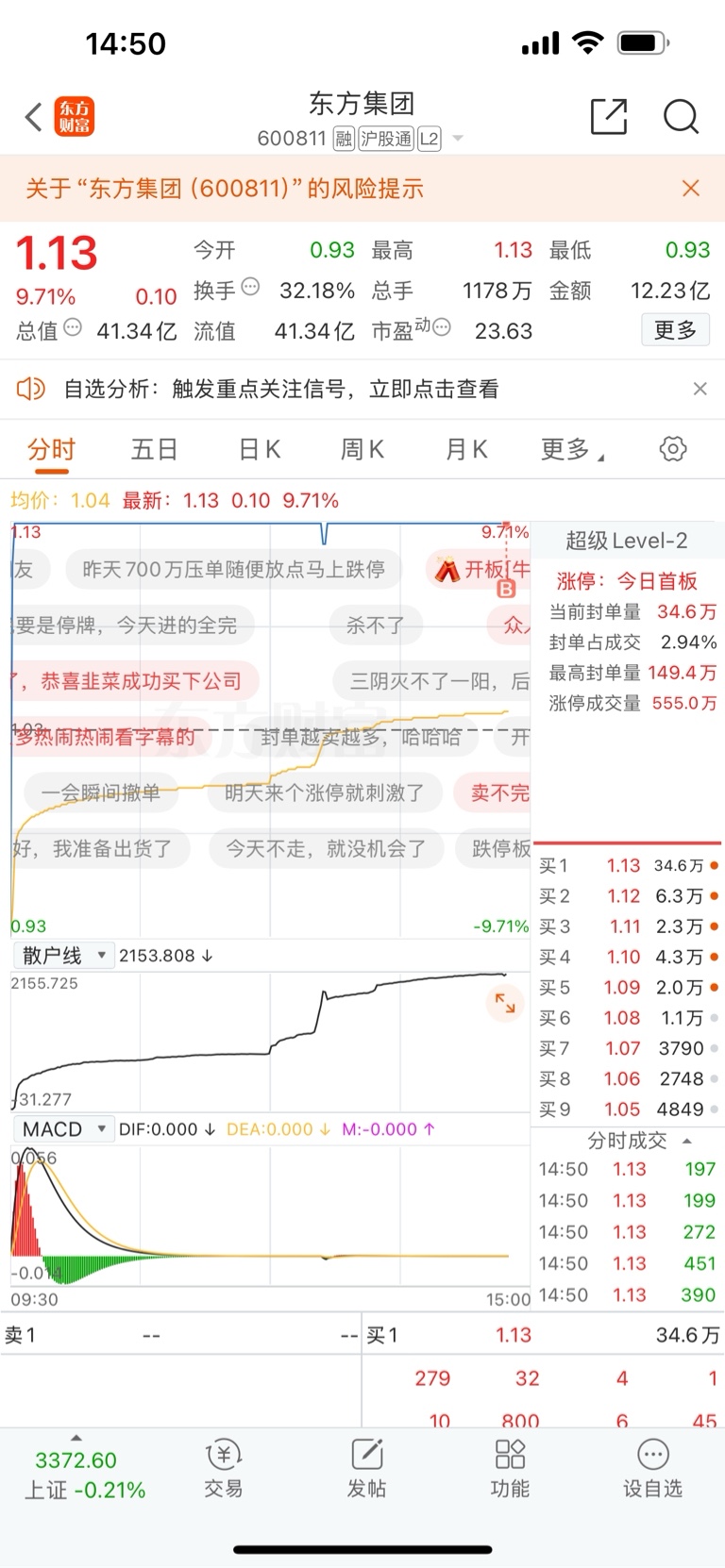Viewport: 725px width, 1568px height.
Task: Tap the 最高封单量 149.4万 value
Action: pyautogui.click(x=682, y=672)
